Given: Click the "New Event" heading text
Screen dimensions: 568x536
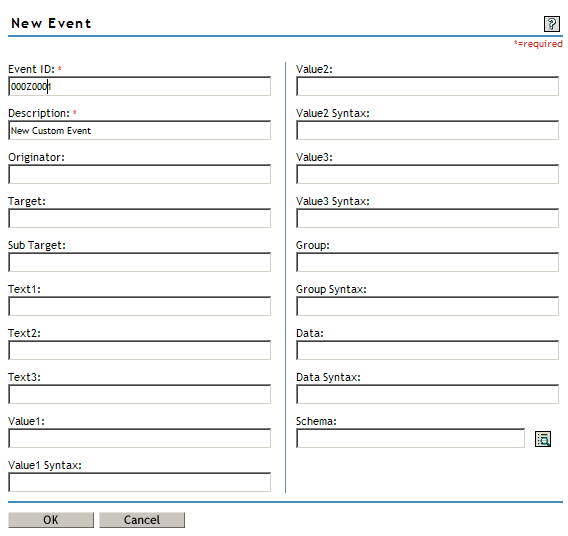Looking at the screenshot, I should pos(51,24).
